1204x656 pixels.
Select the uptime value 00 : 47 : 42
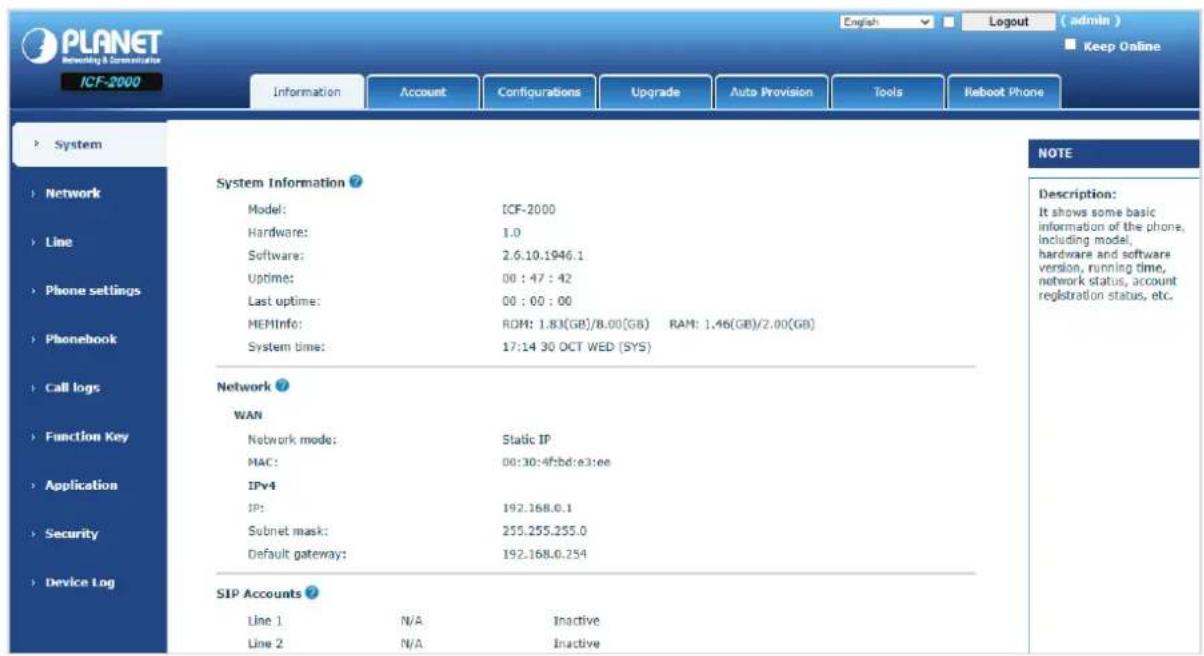click(536, 278)
